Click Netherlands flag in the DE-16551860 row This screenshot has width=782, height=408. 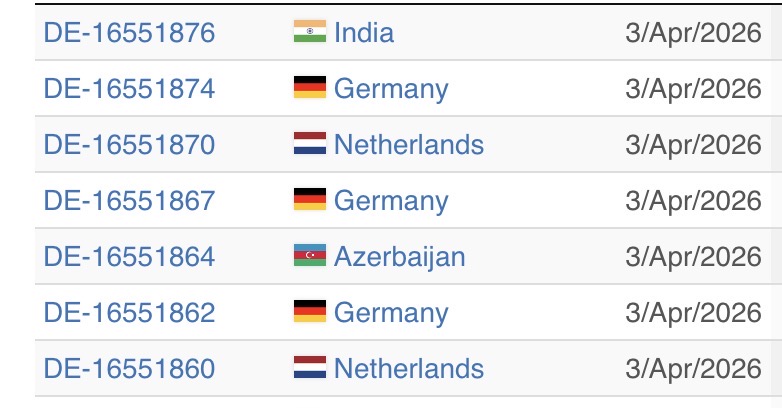[310, 368]
